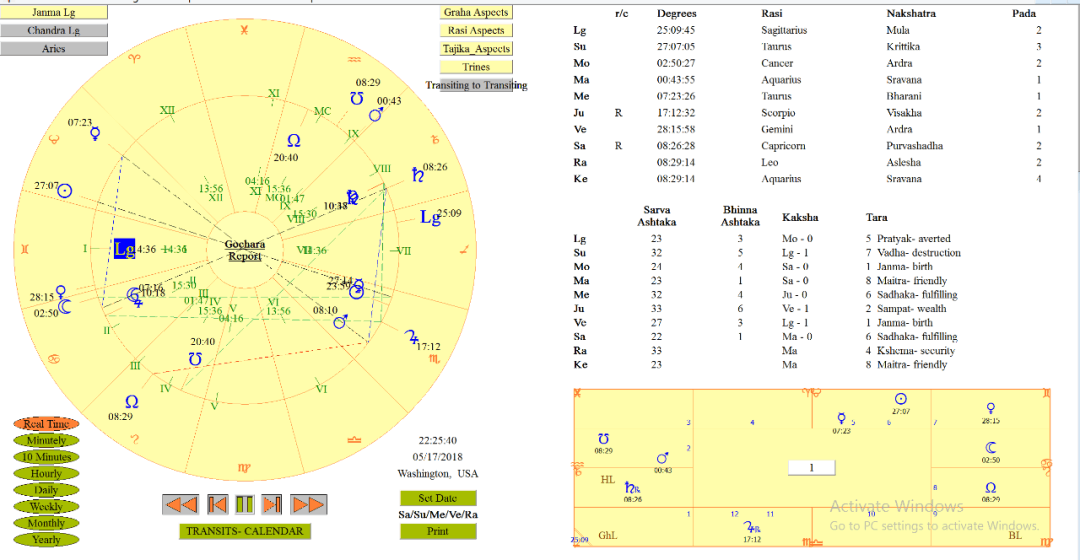Select the Monthly interval option
Viewport: 1080px width, 560px height.
tap(46, 523)
